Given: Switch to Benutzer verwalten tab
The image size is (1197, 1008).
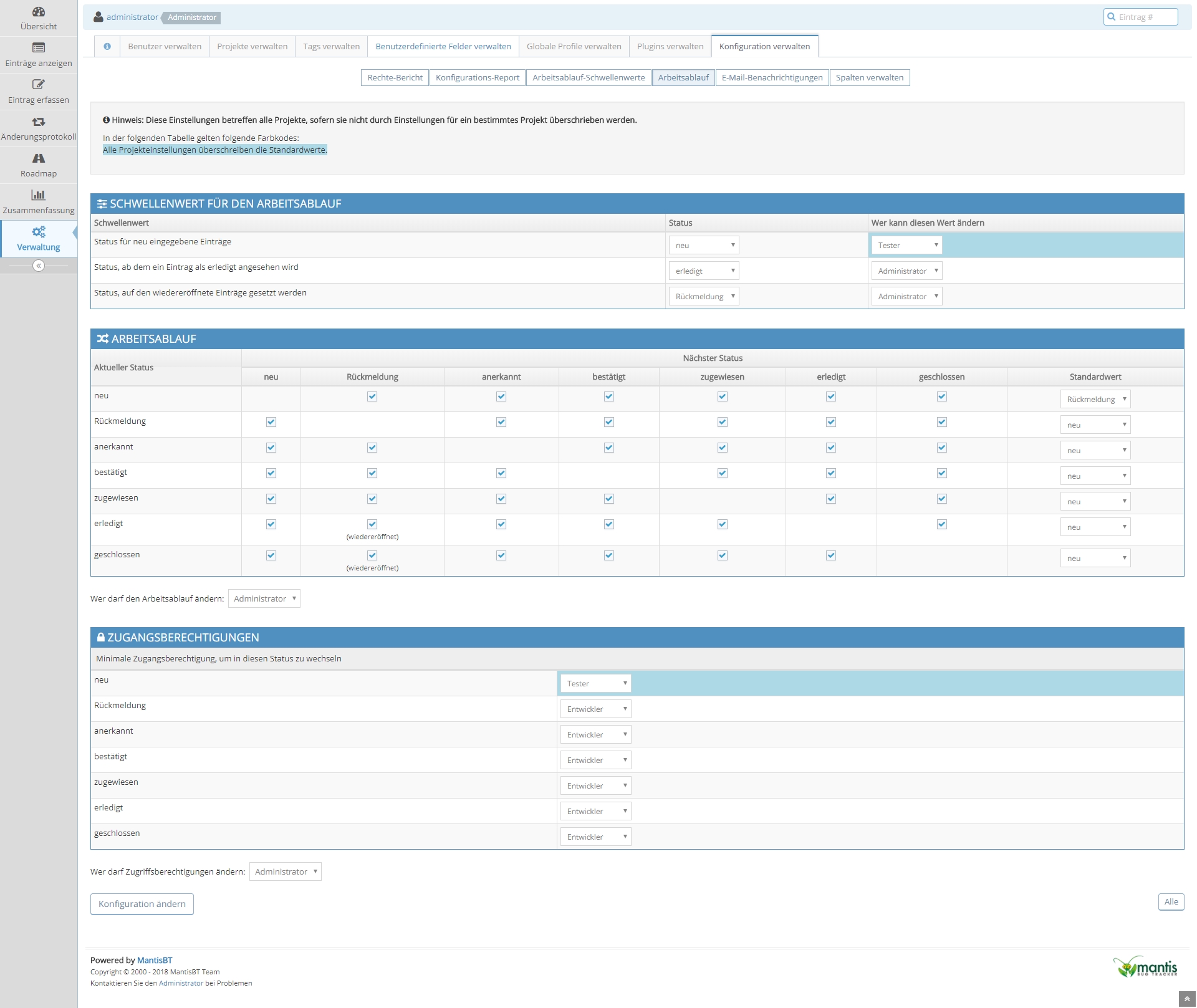Looking at the screenshot, I should (165, 46).
